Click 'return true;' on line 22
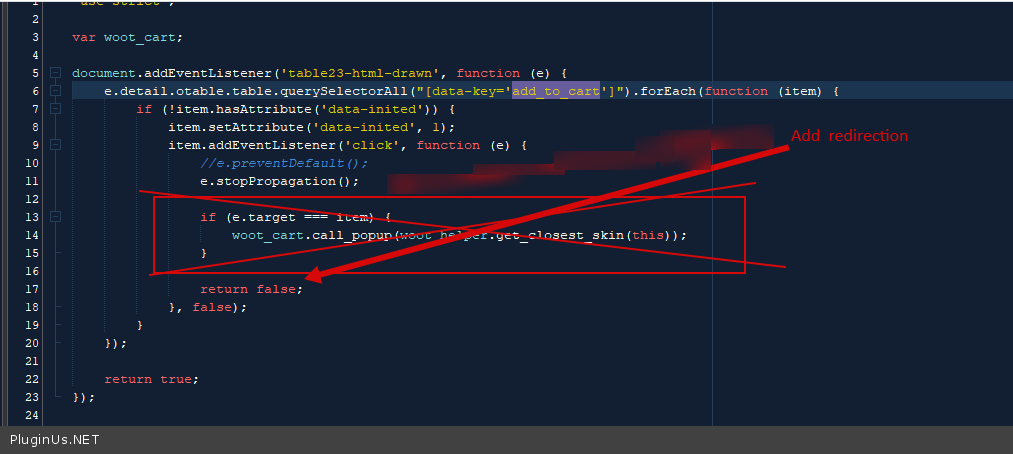This screenshot has width=1013, height=454. (151, 379)
